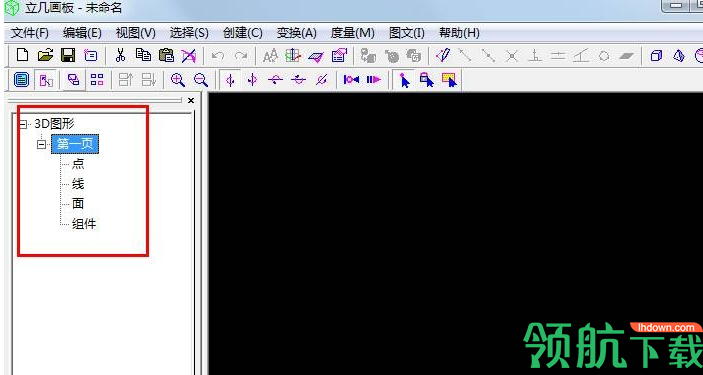Open the 图文(I) menu
Screen dimensions: 703x375
tap(407, 33)
